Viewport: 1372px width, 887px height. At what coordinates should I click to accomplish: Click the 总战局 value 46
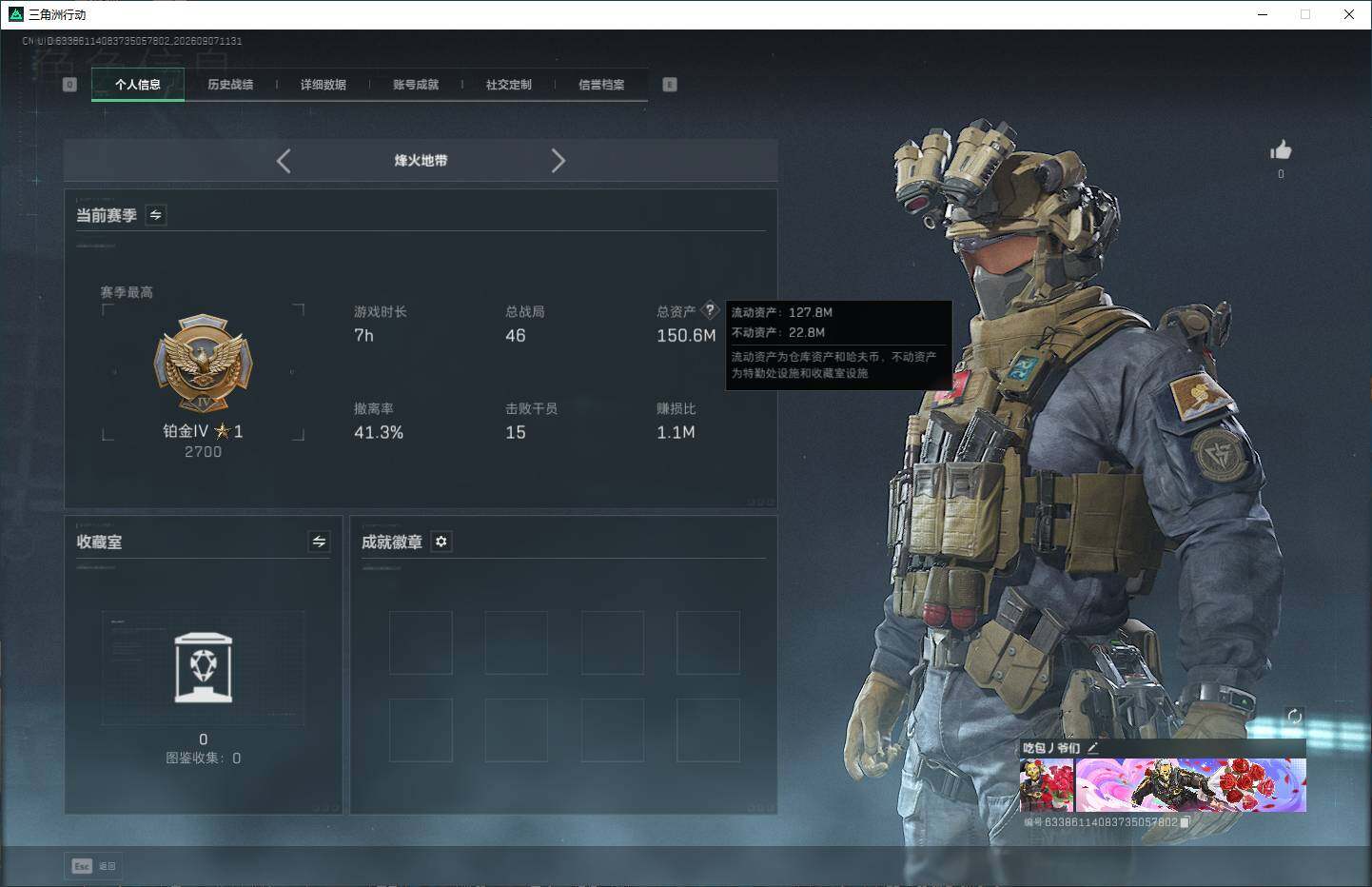tap(516, 336)
